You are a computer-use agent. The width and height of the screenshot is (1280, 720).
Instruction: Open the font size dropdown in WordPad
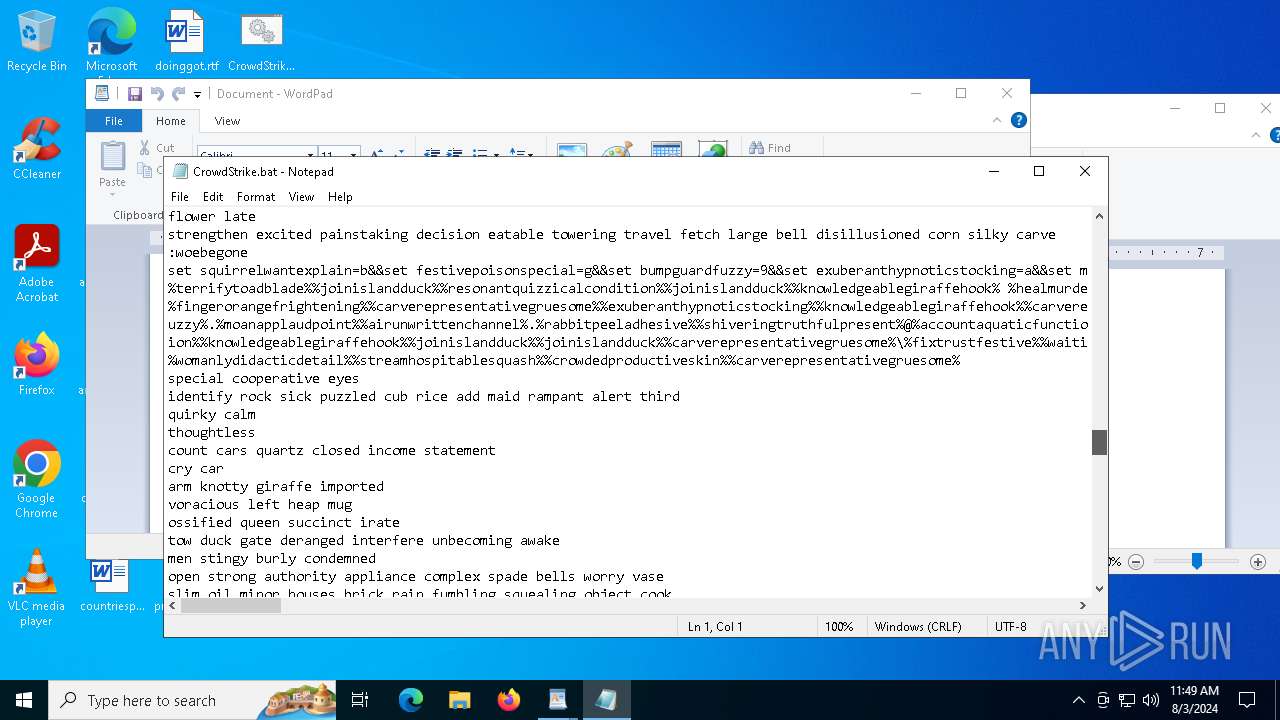353,155
